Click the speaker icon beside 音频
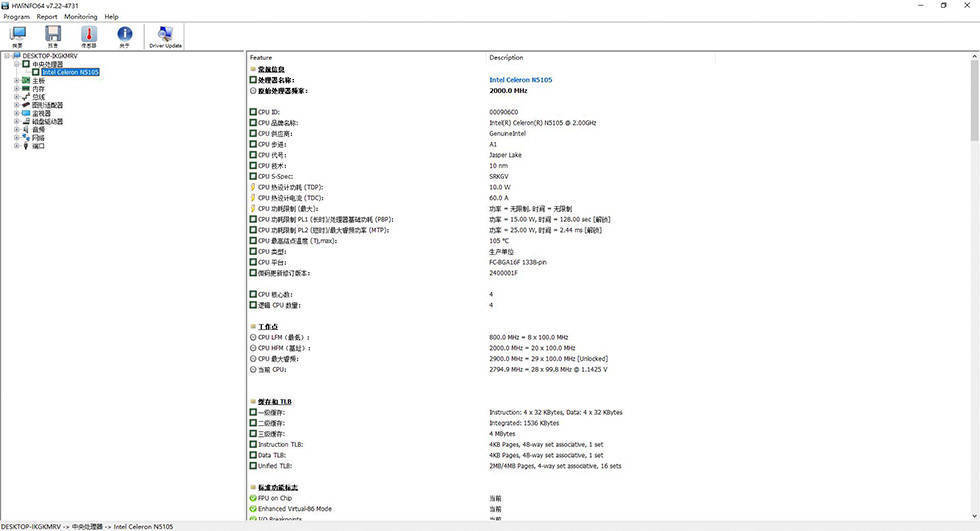Viewport: 980px width, 531px height. tap(26, 129)
